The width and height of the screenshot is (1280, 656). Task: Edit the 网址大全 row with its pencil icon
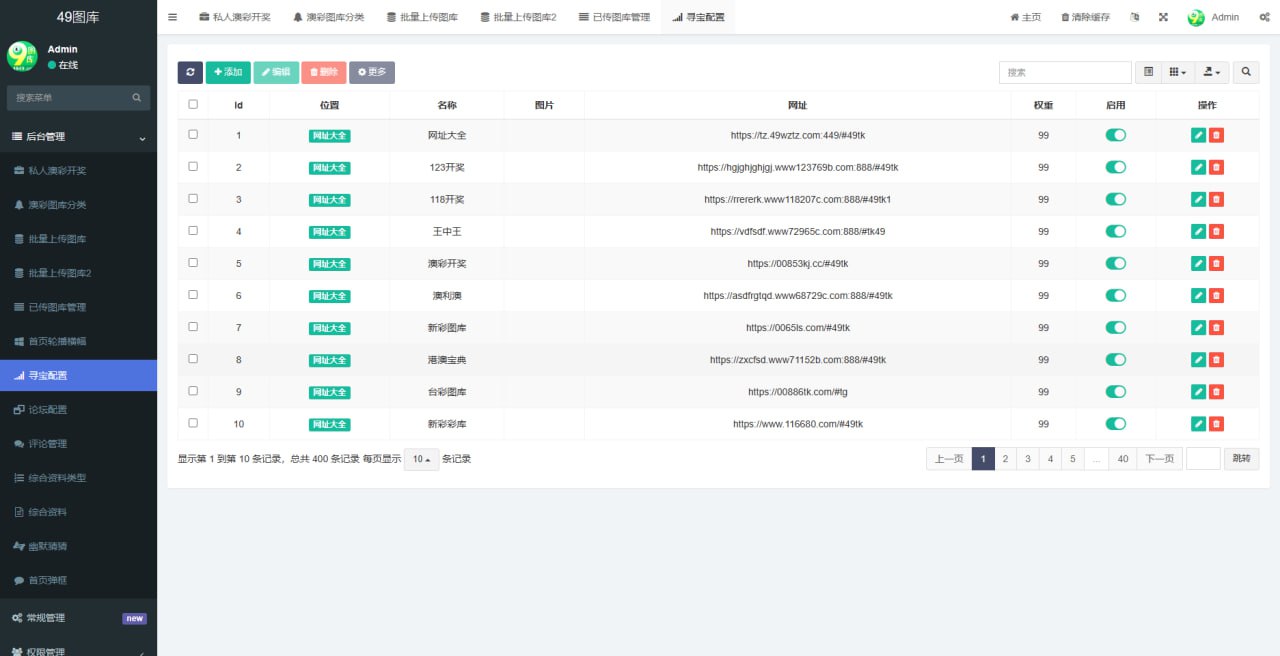point(1198,135)
